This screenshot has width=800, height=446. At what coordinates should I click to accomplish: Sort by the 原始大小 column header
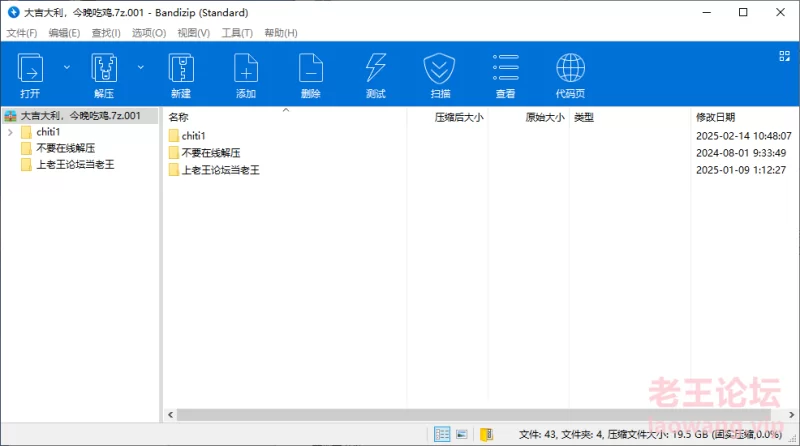[545, 117]
